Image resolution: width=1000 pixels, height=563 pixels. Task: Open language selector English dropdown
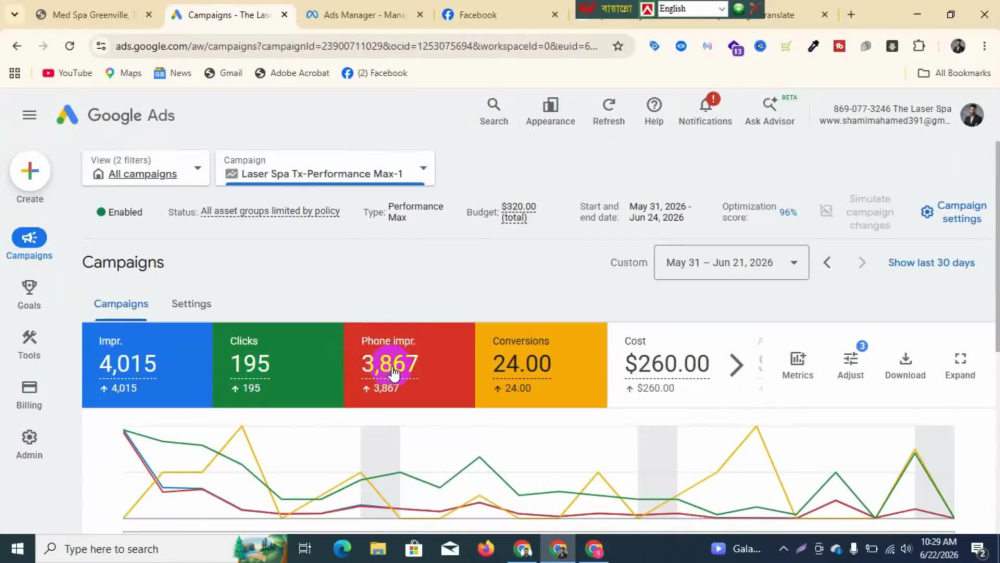(x=692, y=8)
